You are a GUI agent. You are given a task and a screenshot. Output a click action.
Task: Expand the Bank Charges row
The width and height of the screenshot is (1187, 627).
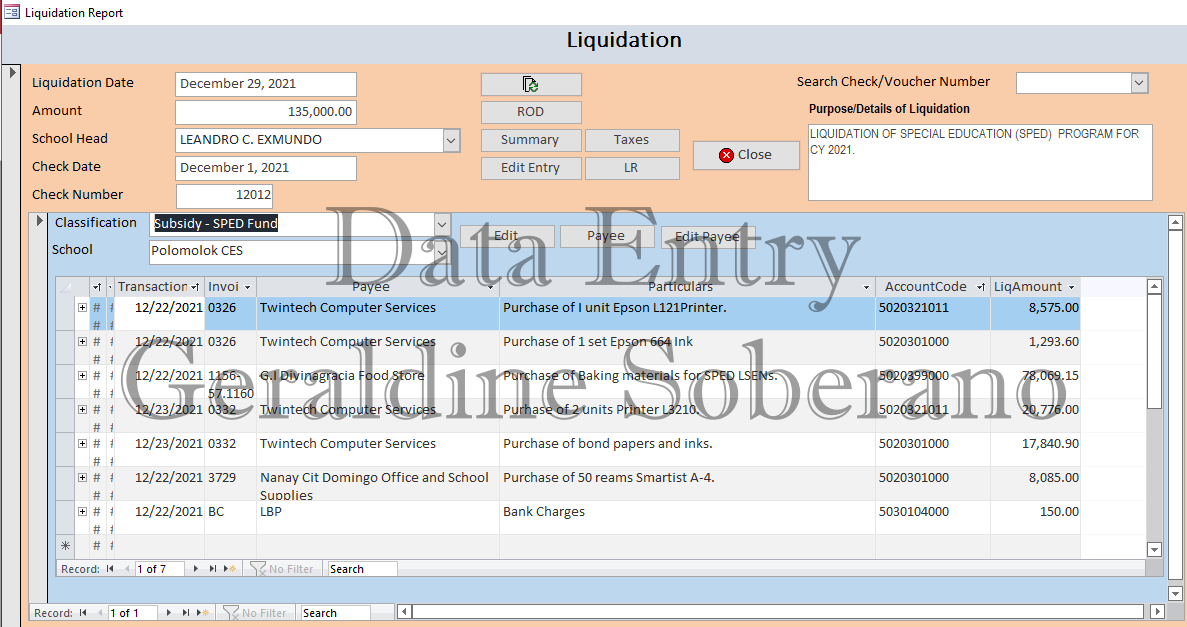tap(83, 512)
